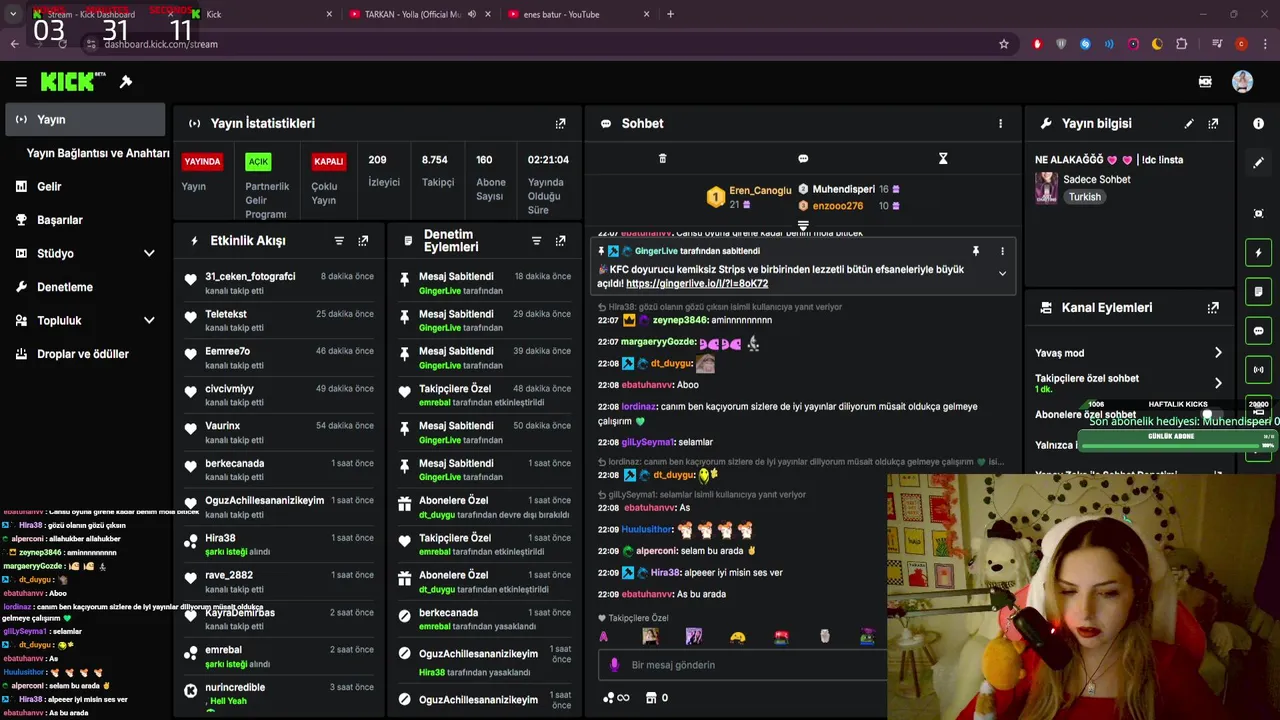
Task: Select the Pepe frog emote
Action: (868, 636)
